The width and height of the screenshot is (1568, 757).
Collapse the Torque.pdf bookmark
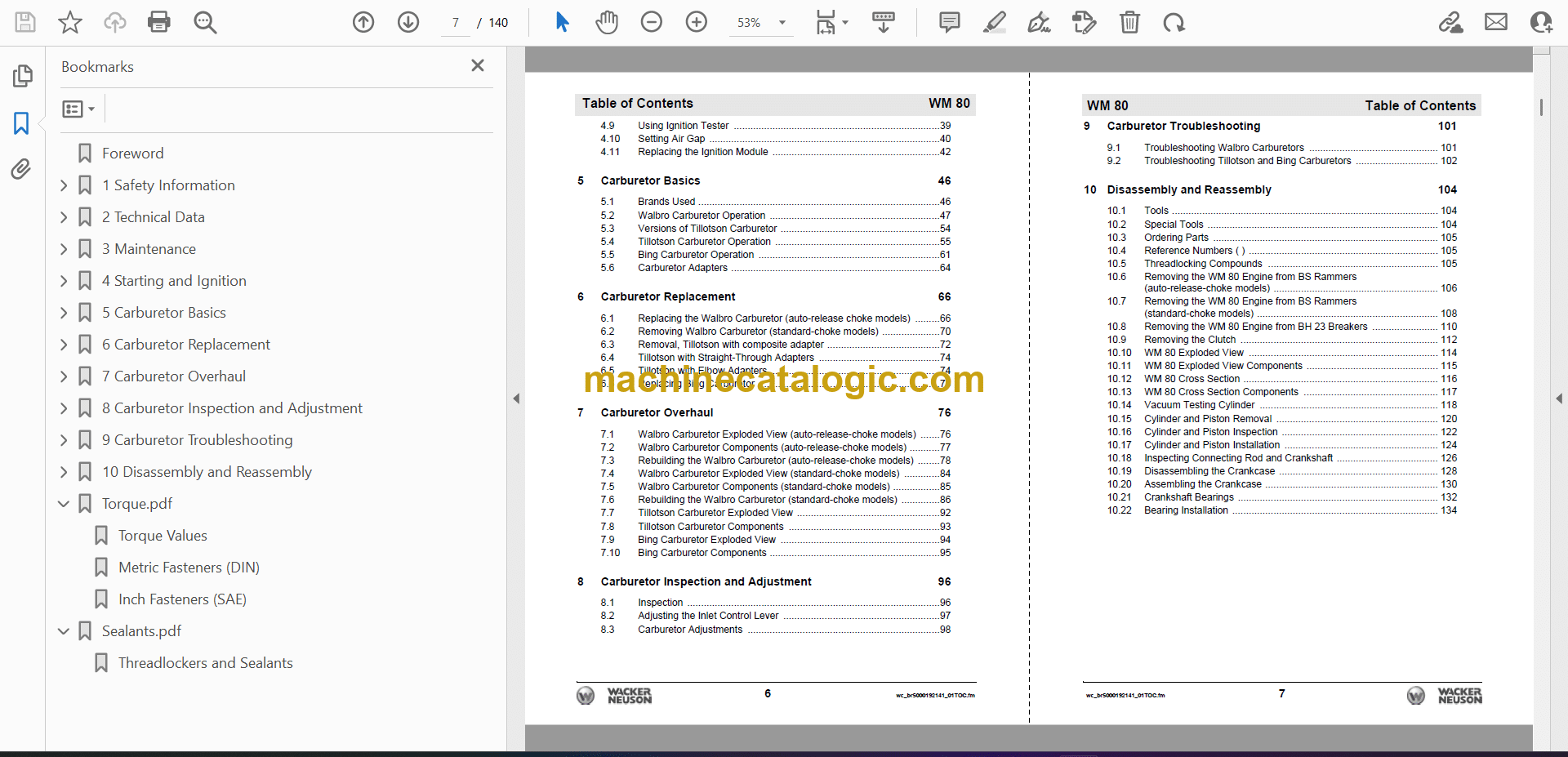tap(64, 504)
